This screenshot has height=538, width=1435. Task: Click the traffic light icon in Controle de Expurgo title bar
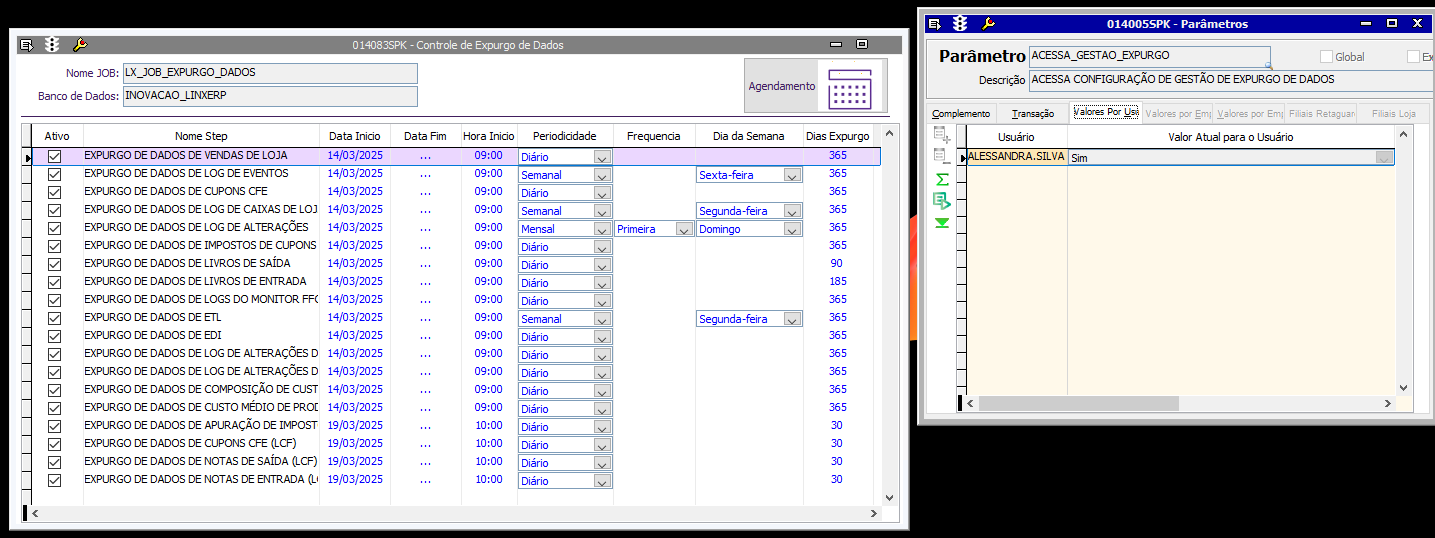(x=52, y=45)
